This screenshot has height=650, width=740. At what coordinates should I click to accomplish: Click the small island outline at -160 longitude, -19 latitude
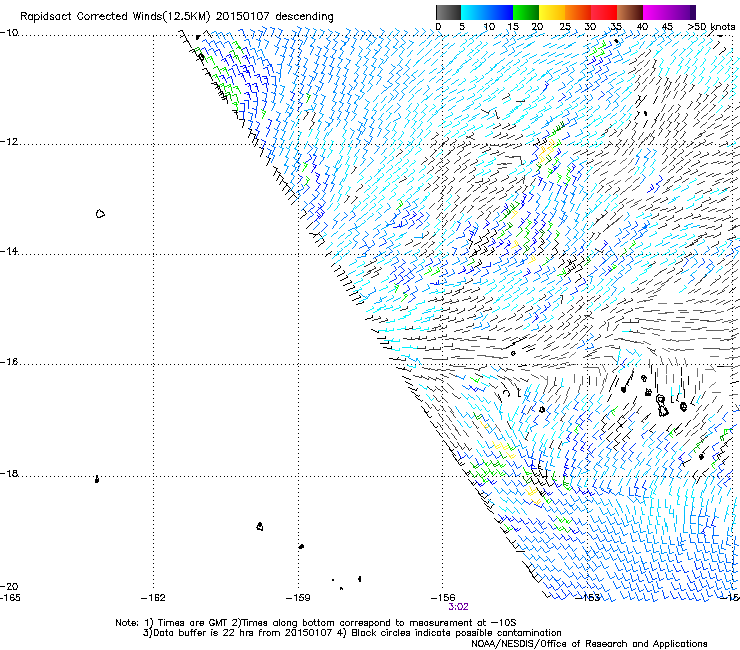(x=260, y=526)
